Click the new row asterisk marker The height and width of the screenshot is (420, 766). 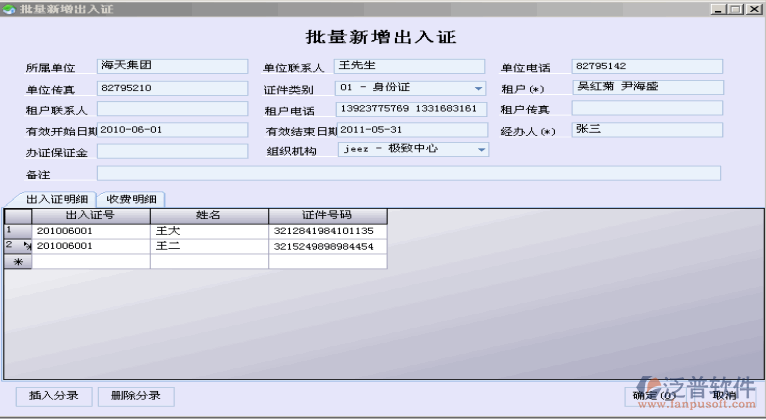(x=17, y=261)
